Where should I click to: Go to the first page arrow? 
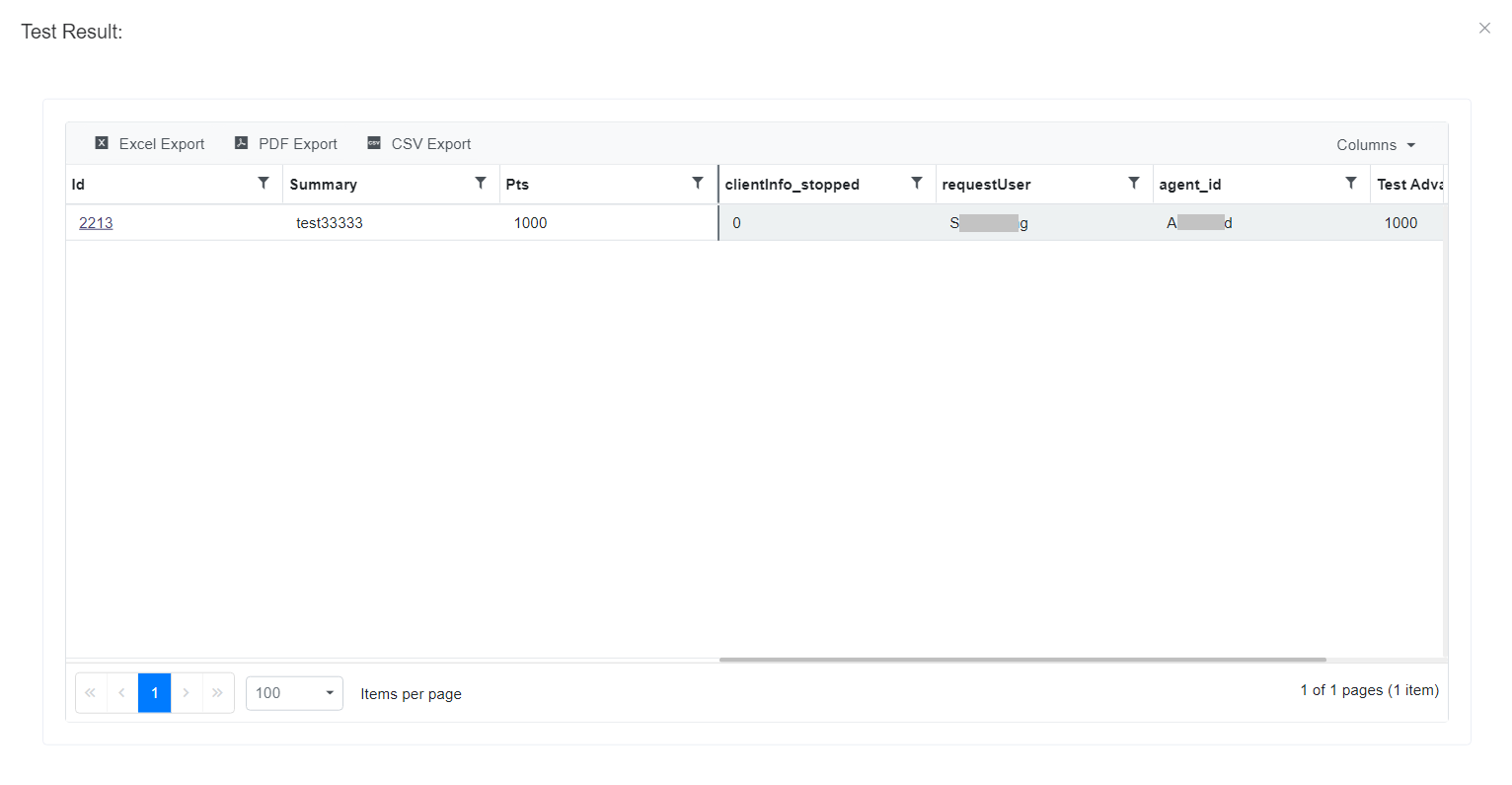coord(91,693)
